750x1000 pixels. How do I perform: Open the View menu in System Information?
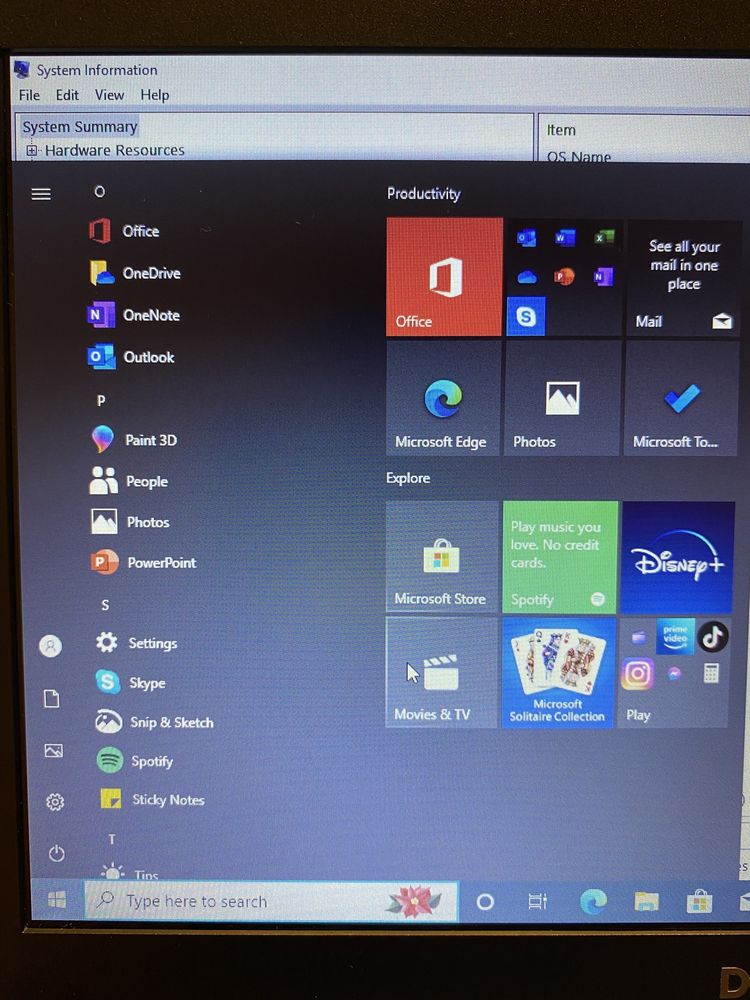click(109, 95)
